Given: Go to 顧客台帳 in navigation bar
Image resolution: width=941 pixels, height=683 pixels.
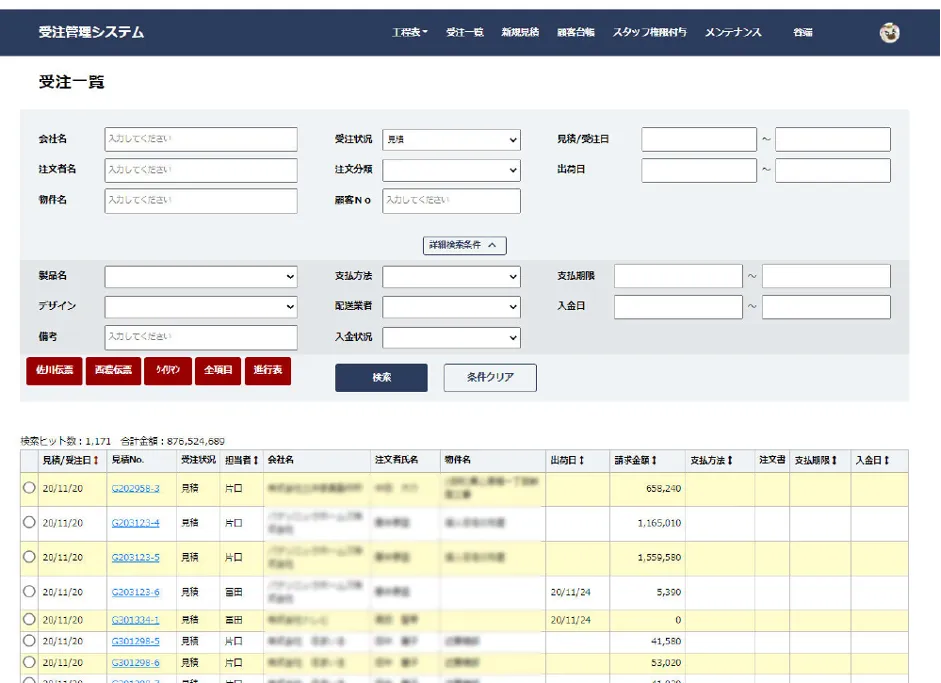Looking at the screenshot, I should (x=576, y=33).
